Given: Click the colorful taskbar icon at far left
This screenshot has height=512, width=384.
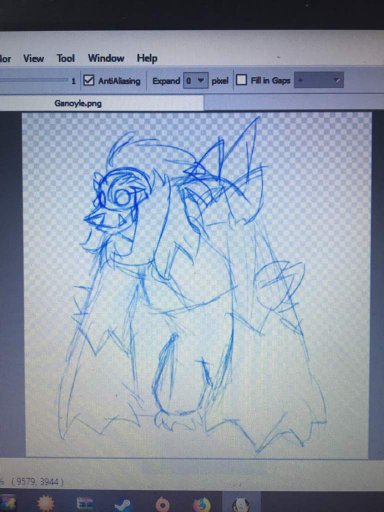Looking at the screenshot, I should click(x=7, y=504).
